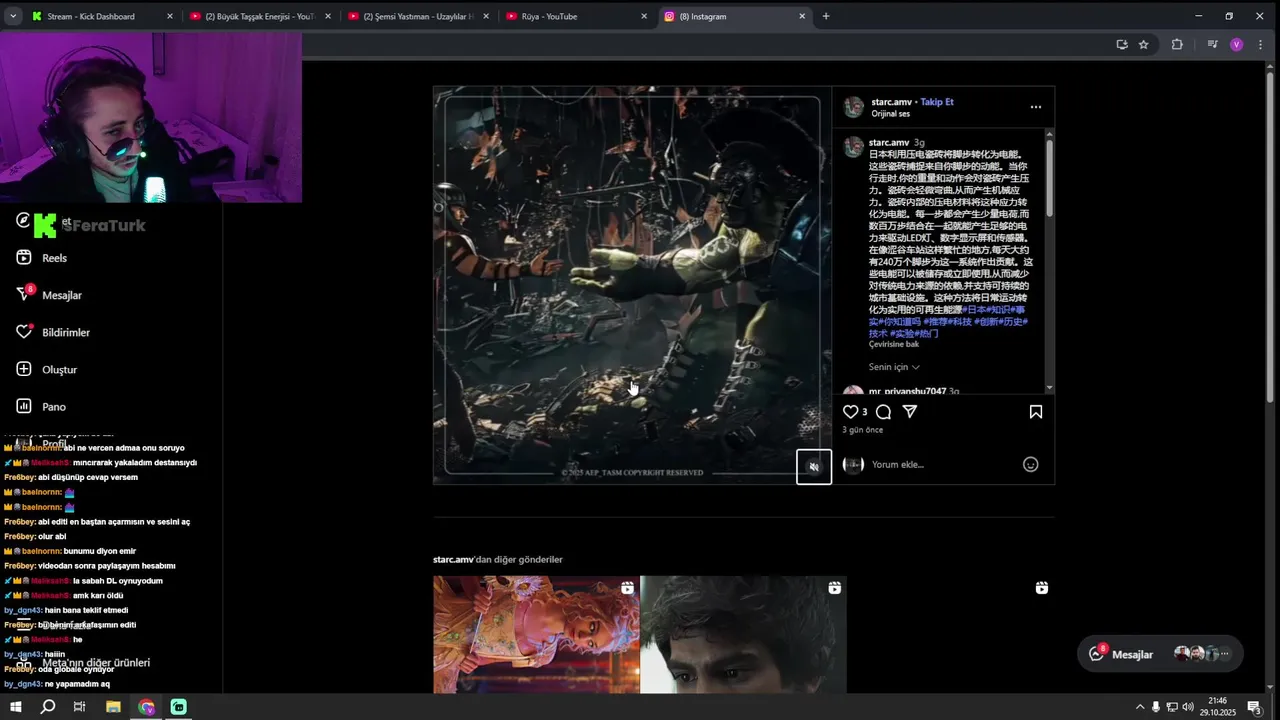Open Chrome profile avatar V
The image size is (1280, 720).
[1237, 44]
